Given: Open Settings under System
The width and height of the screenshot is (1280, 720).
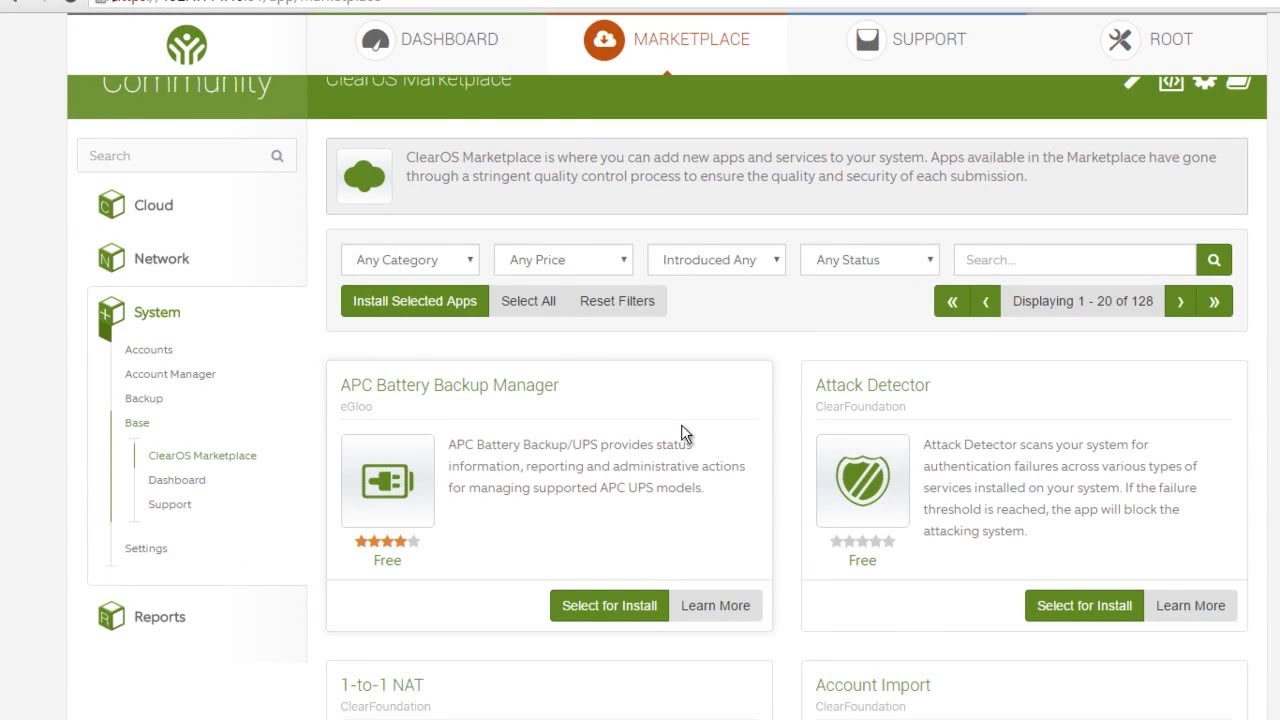Looking at the screenshot, I should (146, 548).
